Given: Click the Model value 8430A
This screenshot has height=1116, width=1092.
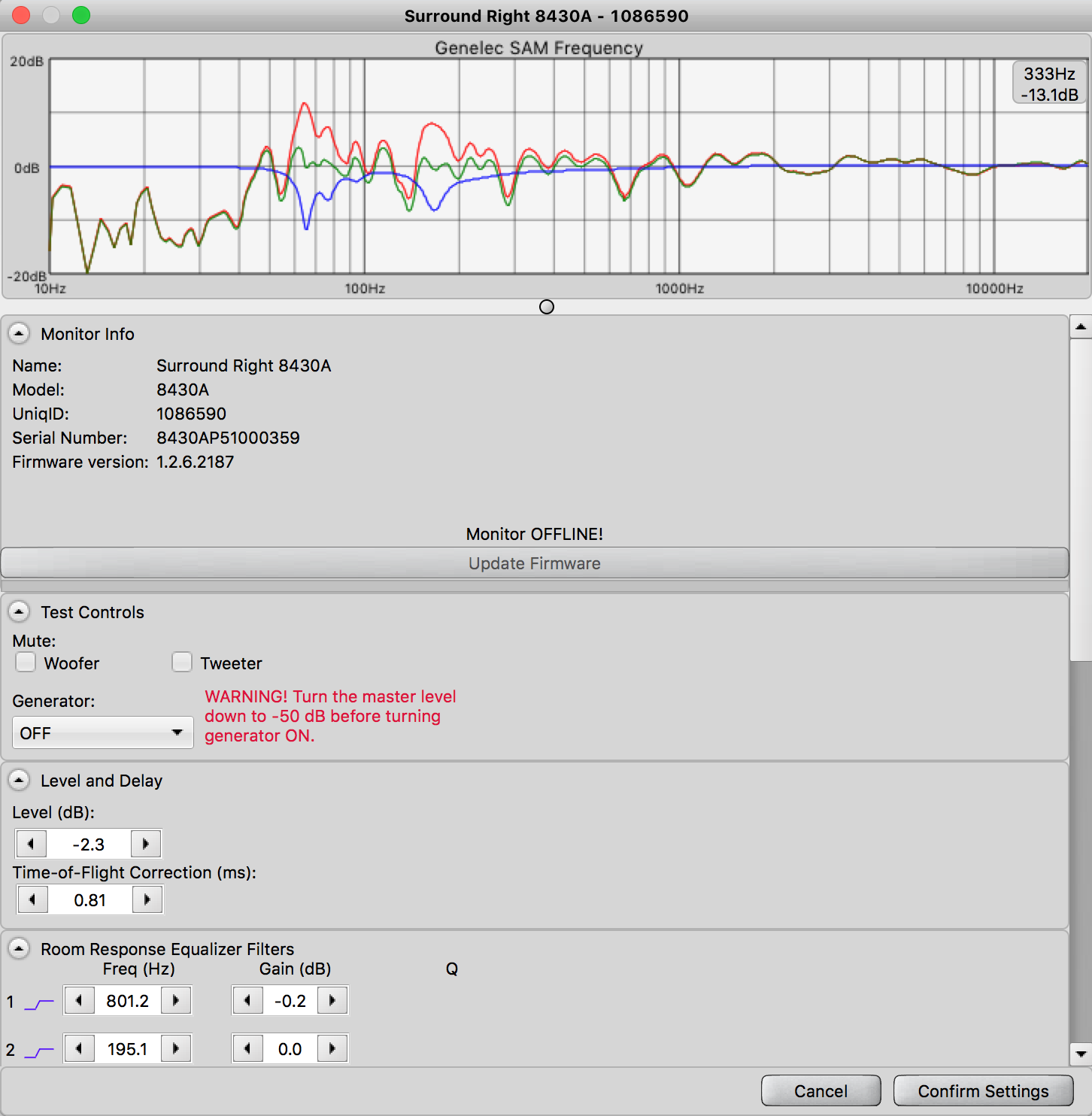Looking at the screenshot, I should (183, 390).
